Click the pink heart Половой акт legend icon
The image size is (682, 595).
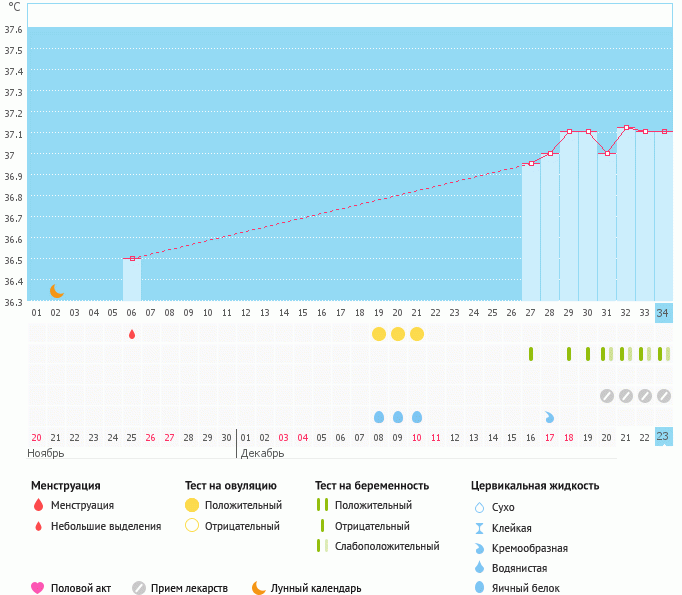pos(38,588)
